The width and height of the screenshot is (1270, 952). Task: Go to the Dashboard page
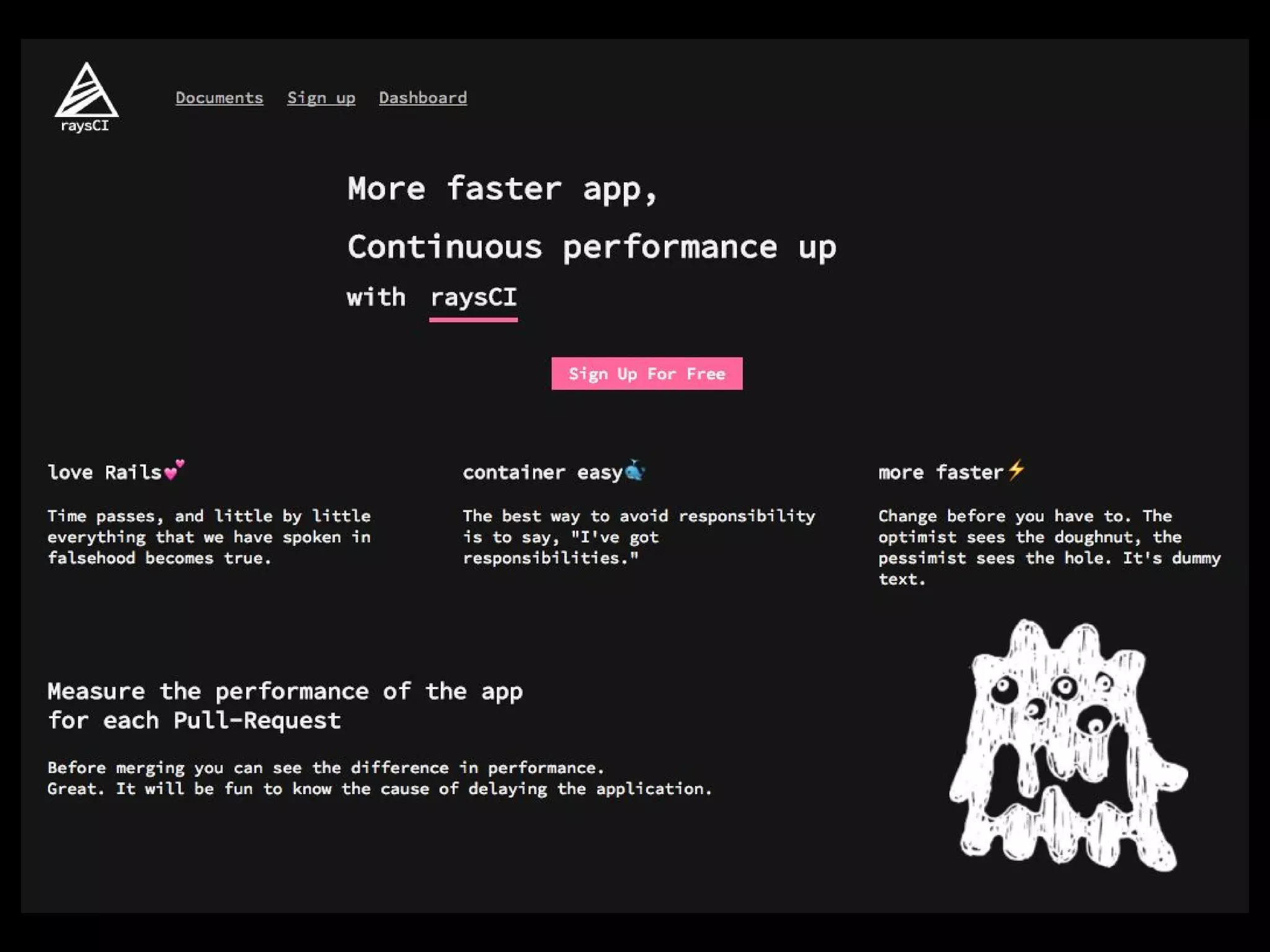(422, 98)
